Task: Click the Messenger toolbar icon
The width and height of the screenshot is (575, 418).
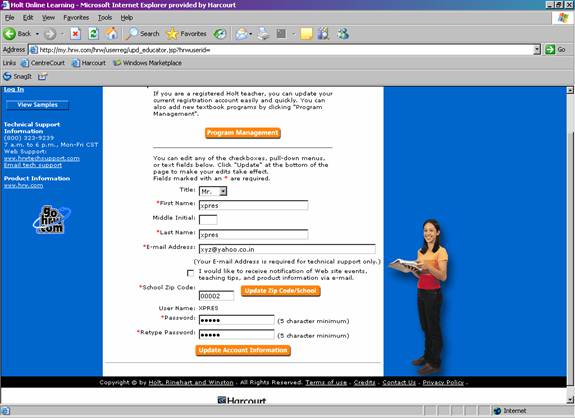Action: pos(343,33)
